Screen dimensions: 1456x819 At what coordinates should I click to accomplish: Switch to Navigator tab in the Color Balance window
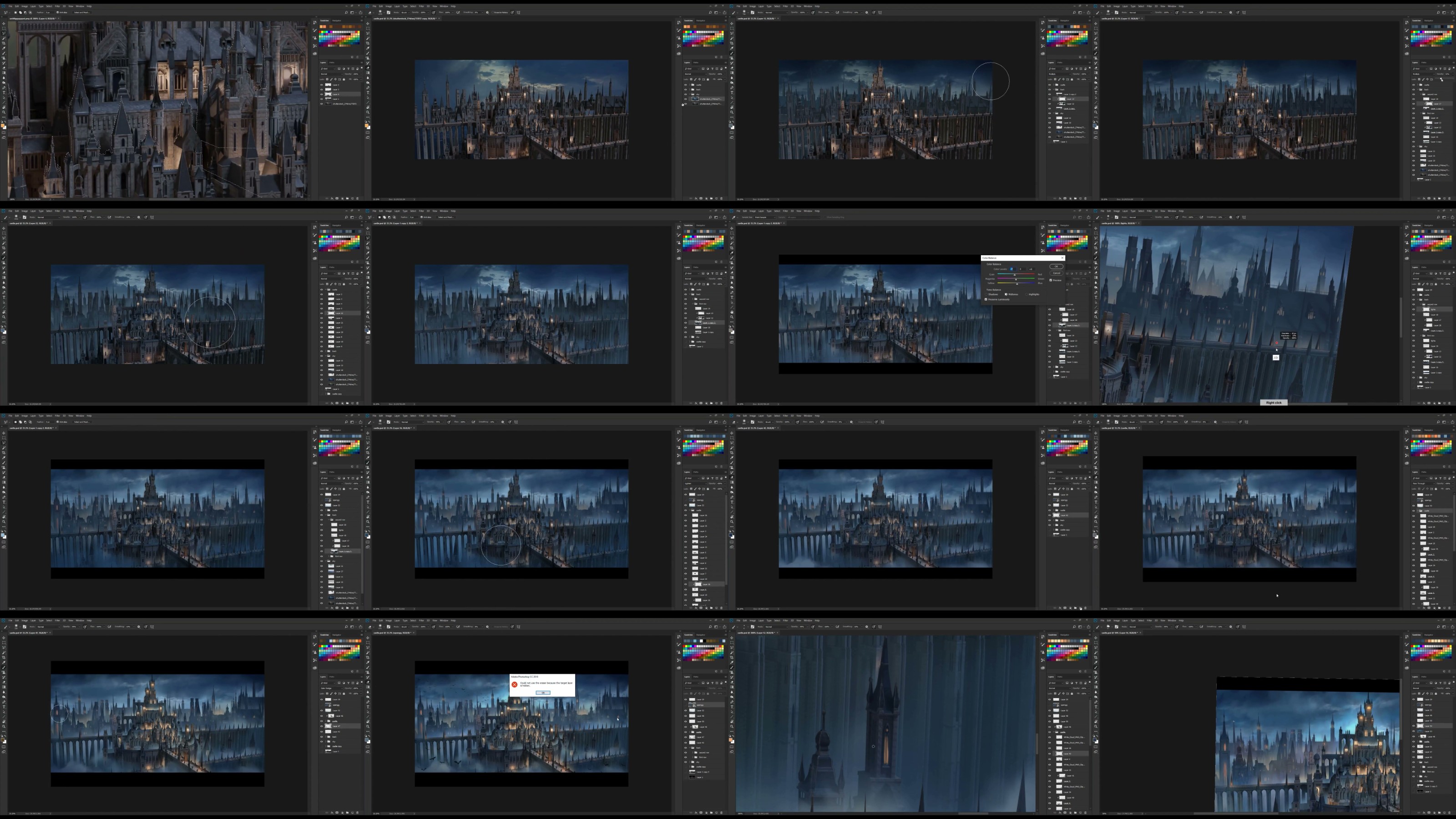[1065, 225]
